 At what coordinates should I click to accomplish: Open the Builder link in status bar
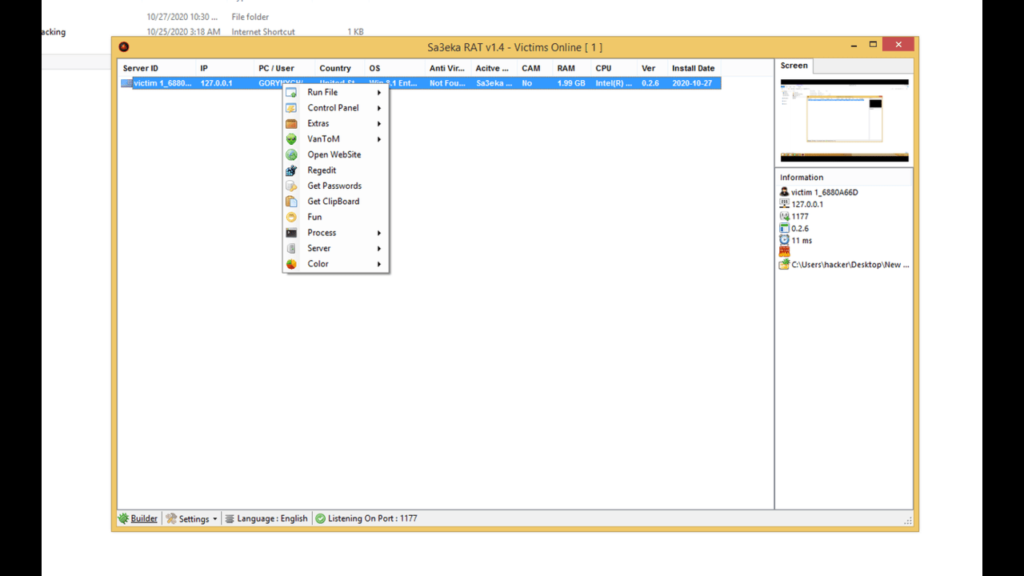pos(144,519)
